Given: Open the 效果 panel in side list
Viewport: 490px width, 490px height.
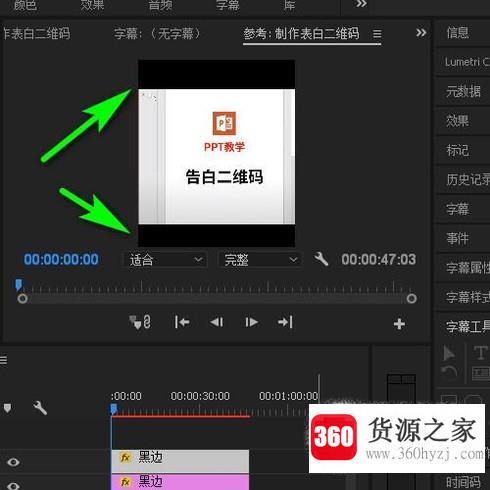Looking at the screenshot, I should point(458,121).
